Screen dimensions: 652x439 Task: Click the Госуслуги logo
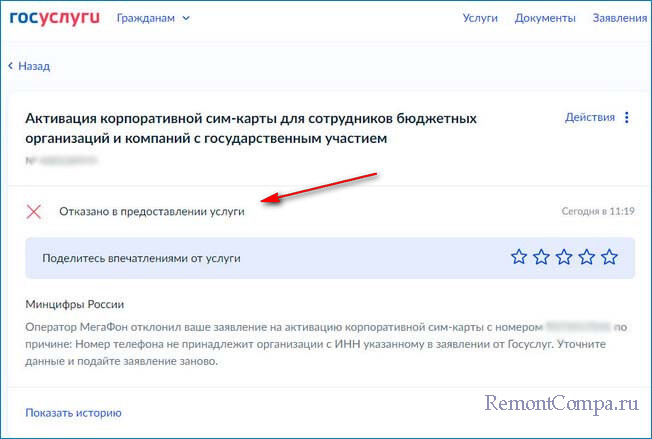[x=55, y=18]
